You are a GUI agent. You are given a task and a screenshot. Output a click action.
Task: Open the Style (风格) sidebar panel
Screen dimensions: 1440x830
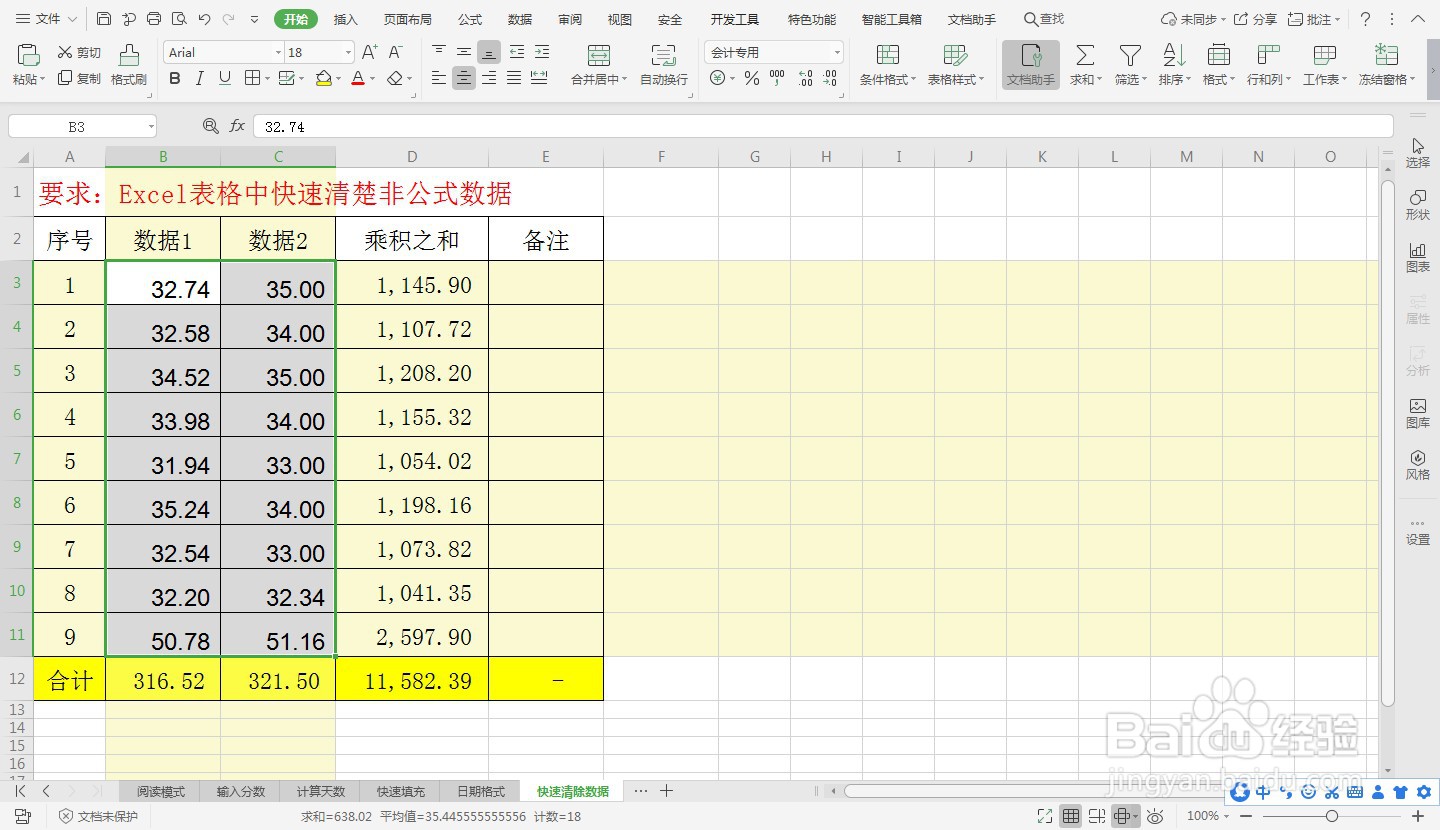point(1418,465)
